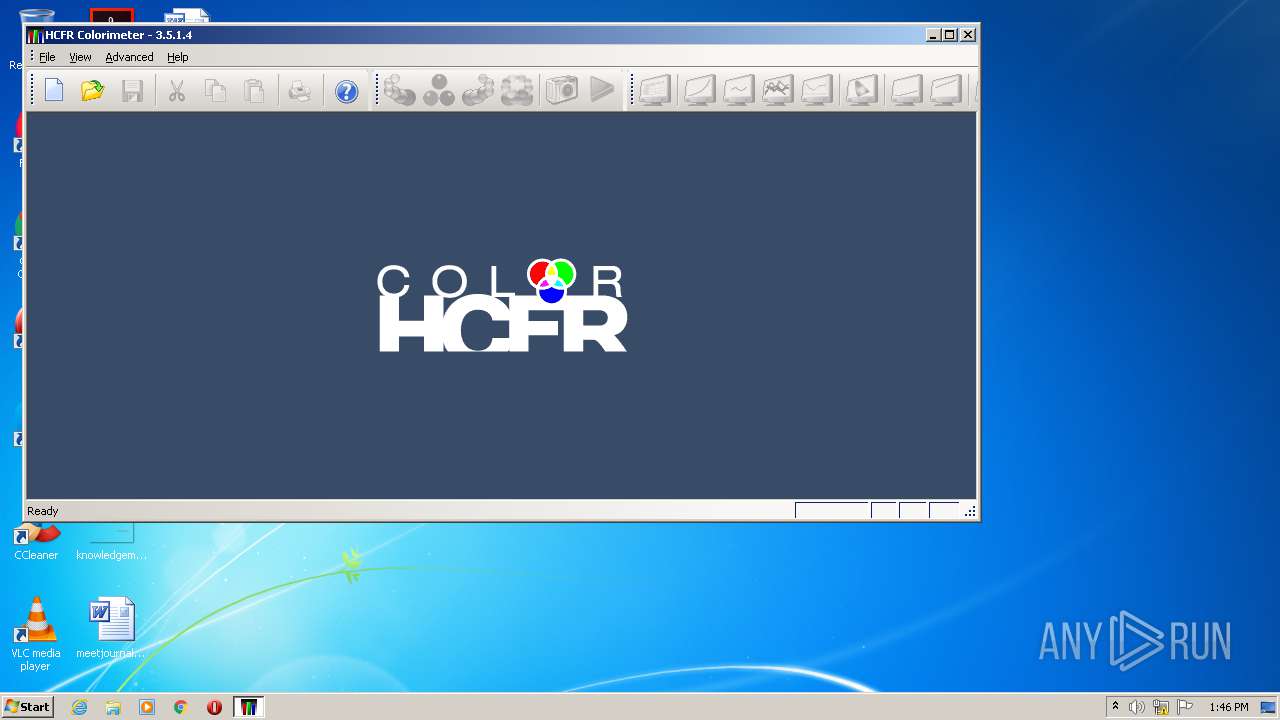Open the View menu

point(80,57)
